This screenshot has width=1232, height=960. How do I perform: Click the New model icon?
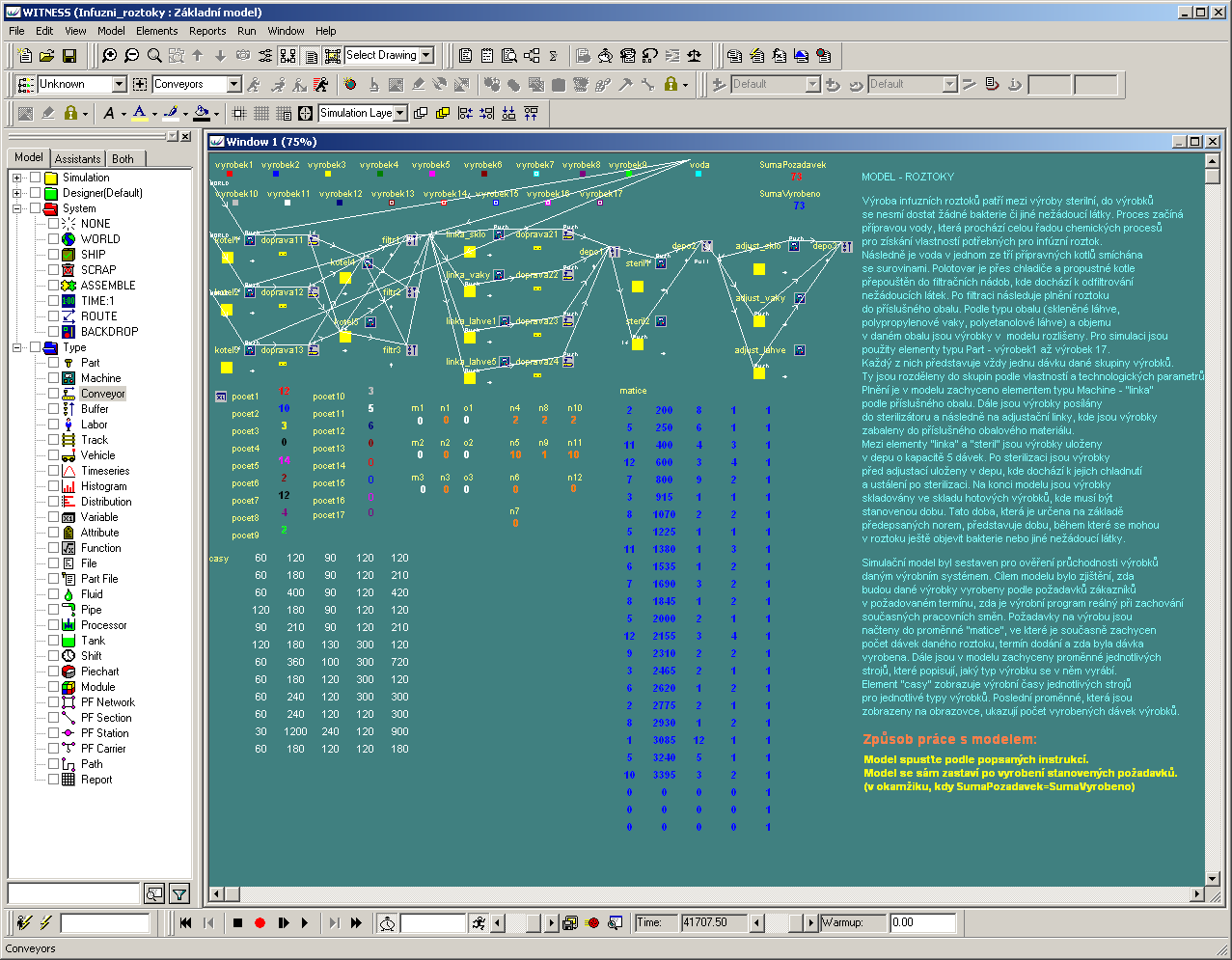tap(24, 56)
